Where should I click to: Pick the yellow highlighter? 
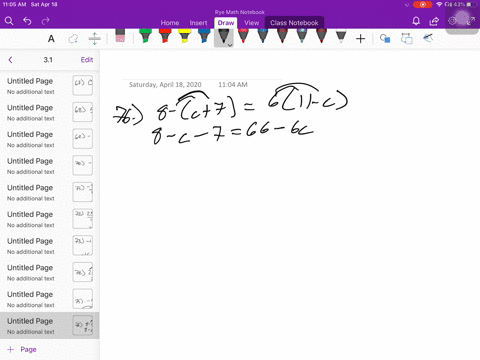point(184,36)
